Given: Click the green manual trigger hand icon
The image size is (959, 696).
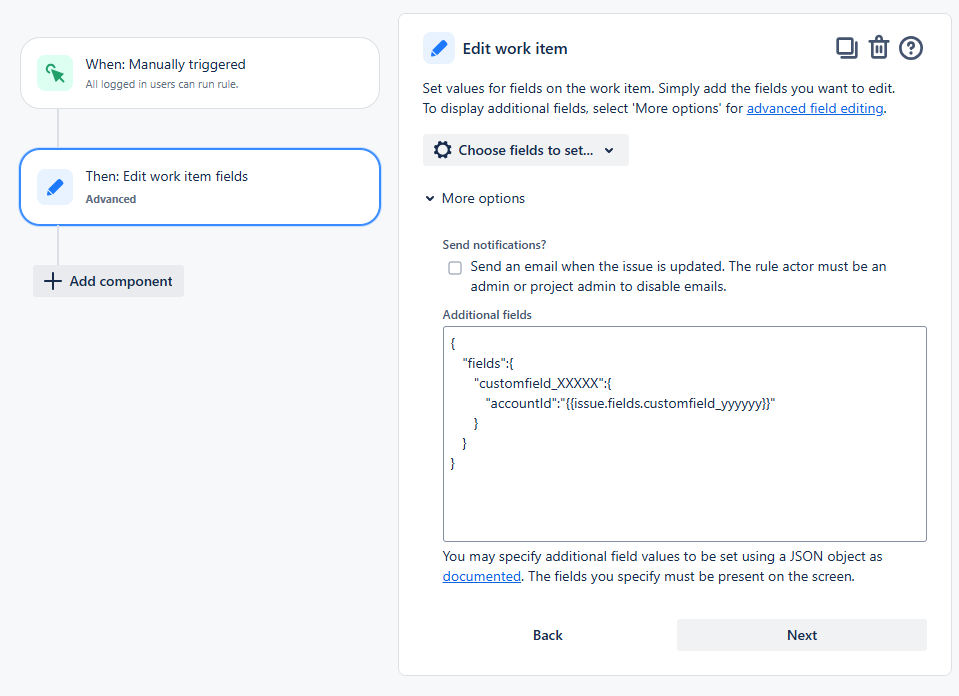Looking at the screenshot, I should click(x=56, y=72).
